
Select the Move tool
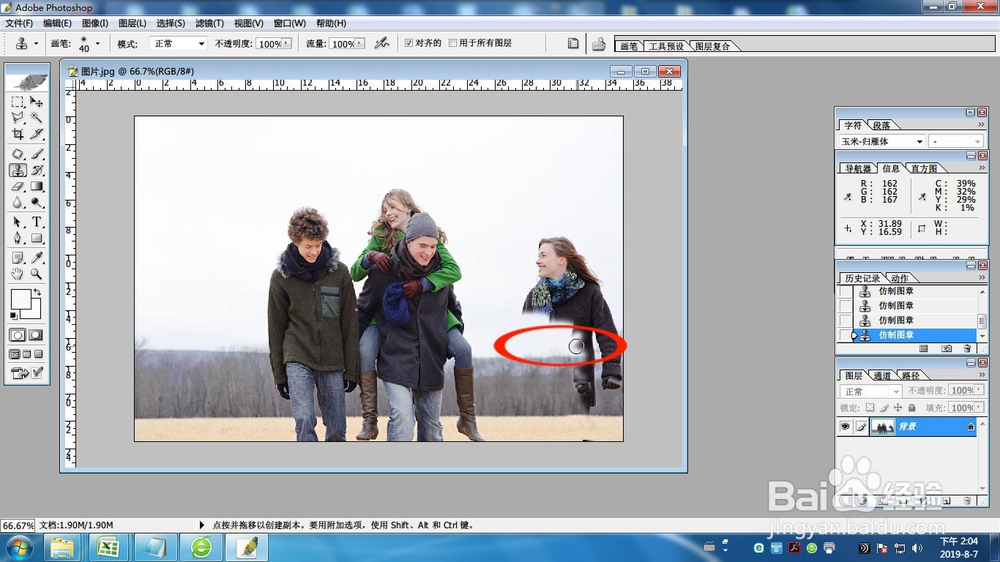click(37, 102)
